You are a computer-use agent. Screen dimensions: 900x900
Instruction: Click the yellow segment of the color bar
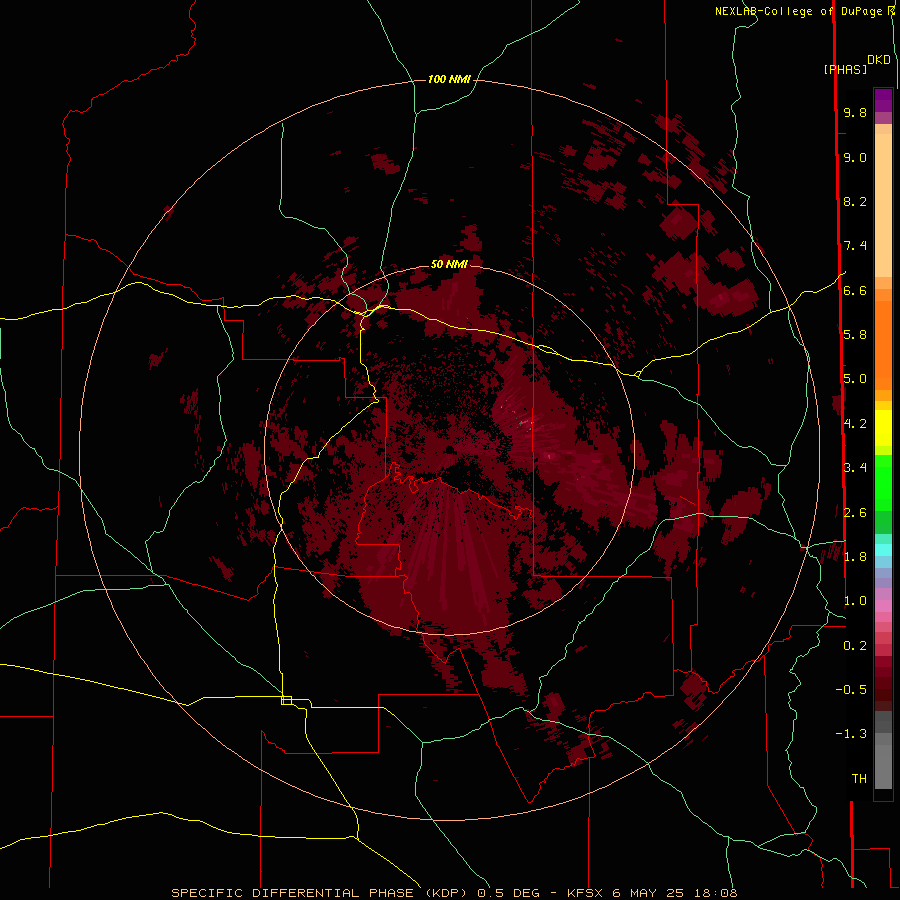[883, 428]
